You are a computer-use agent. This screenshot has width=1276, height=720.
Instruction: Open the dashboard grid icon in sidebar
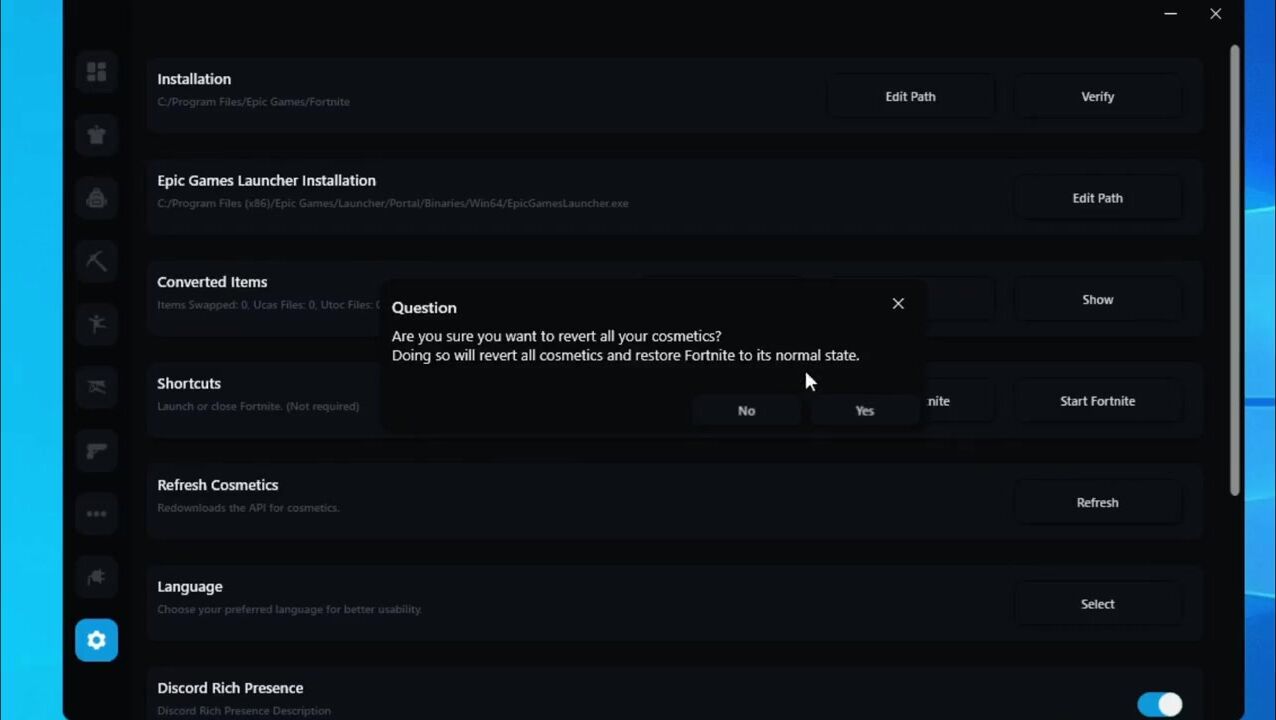(97, 72)
